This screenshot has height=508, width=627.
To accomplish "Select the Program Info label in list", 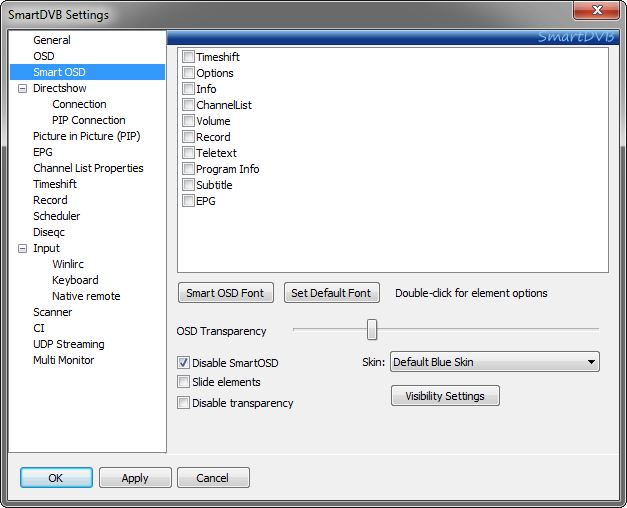I will click(228, 169).
